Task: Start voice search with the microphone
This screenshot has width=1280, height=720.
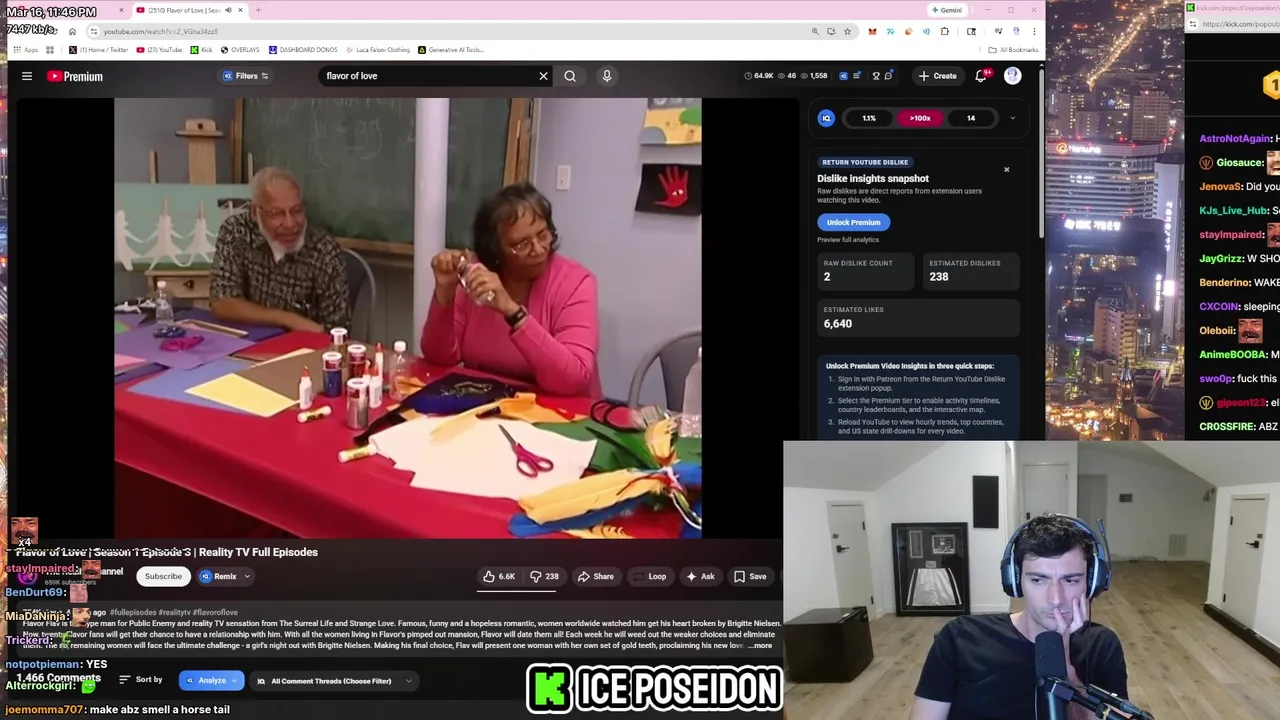Action: (x=607, y=76)
